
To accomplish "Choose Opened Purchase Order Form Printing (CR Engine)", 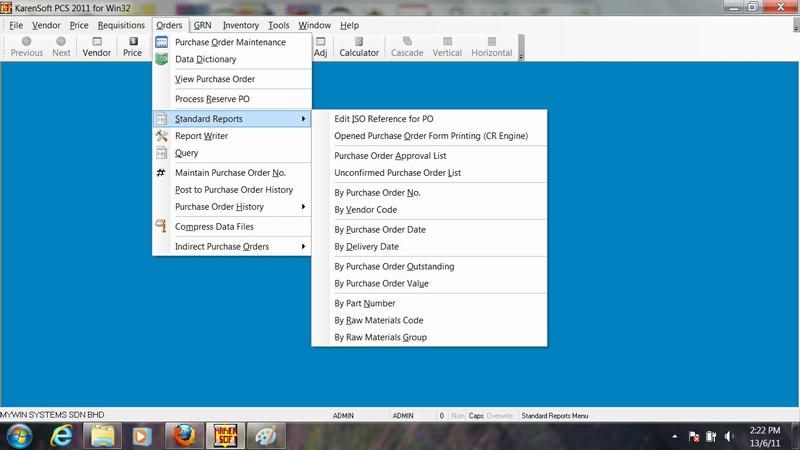I will [429, 136].
